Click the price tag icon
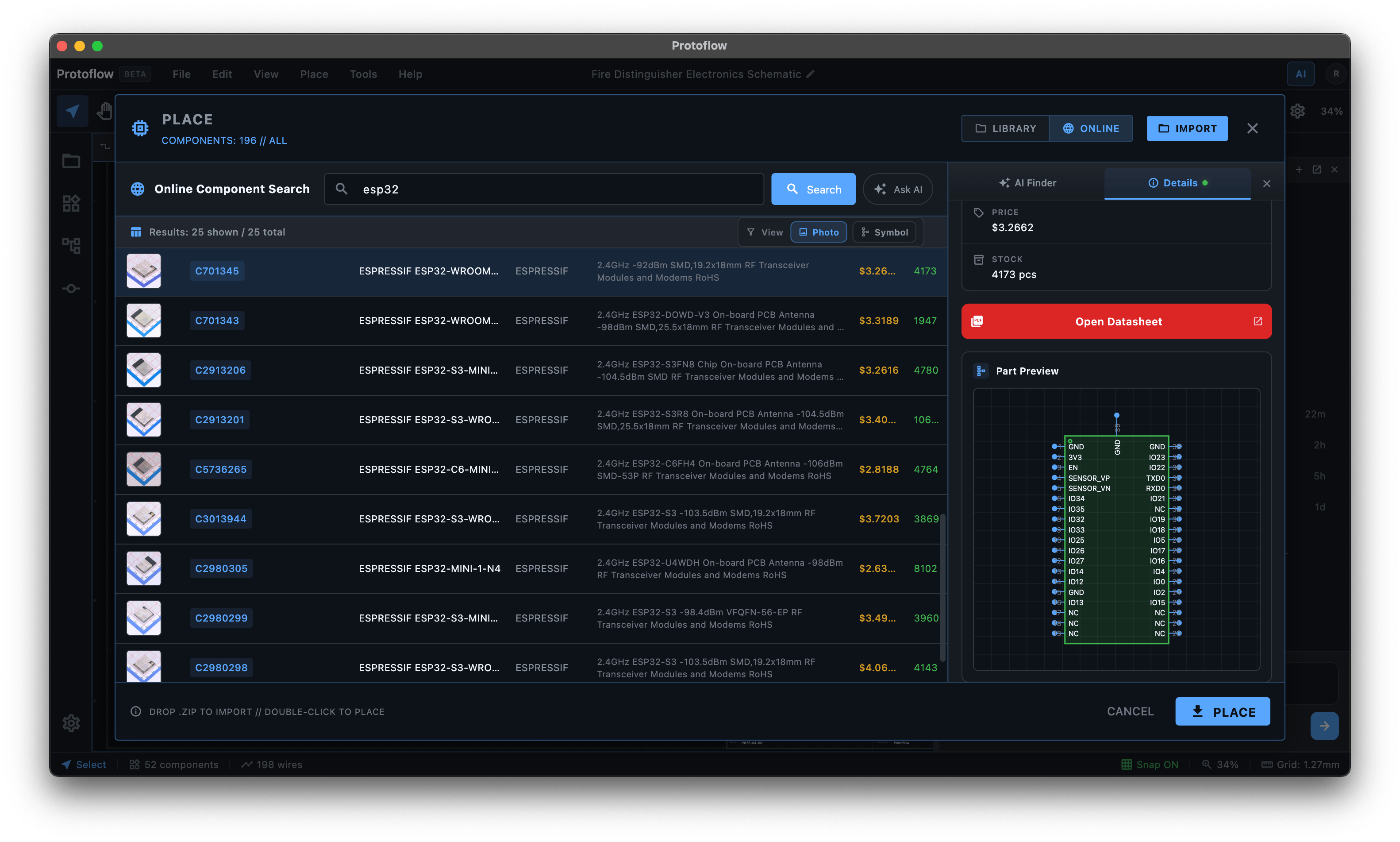Viewport: 1400px width, 842px height. [979, 213]
